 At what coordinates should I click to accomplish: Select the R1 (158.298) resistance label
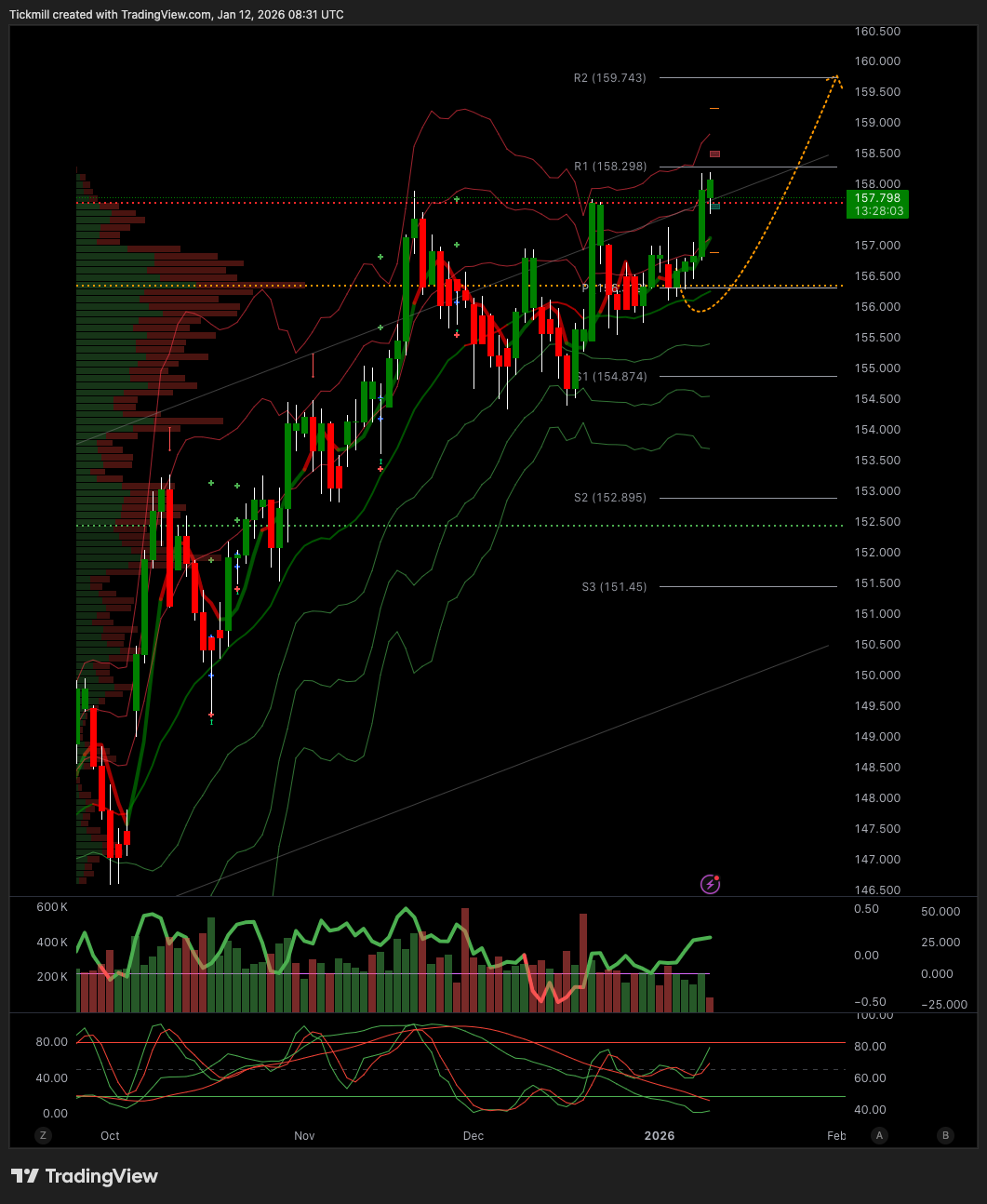coord(609,167)
